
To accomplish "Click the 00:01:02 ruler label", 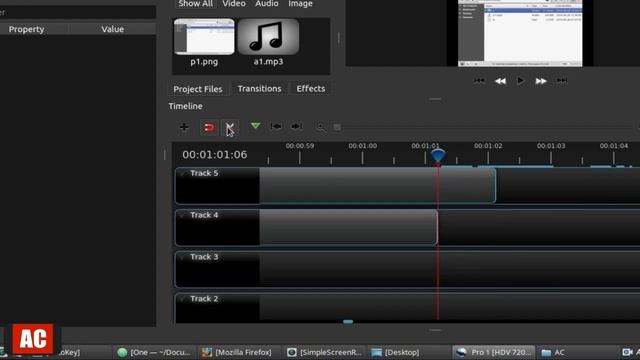I will coord(488,146).
